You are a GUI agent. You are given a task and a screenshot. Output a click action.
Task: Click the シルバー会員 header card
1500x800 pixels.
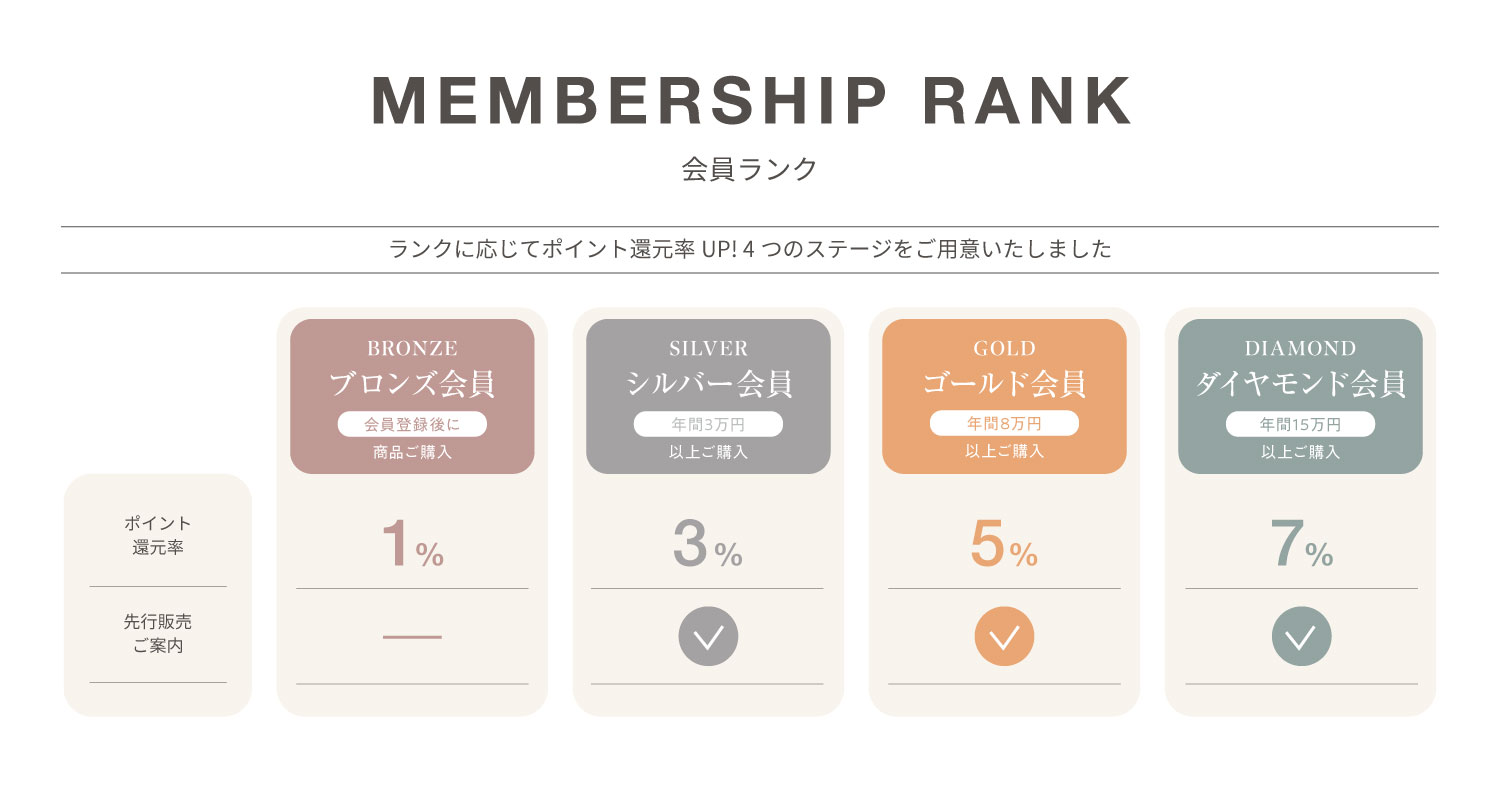708,384
